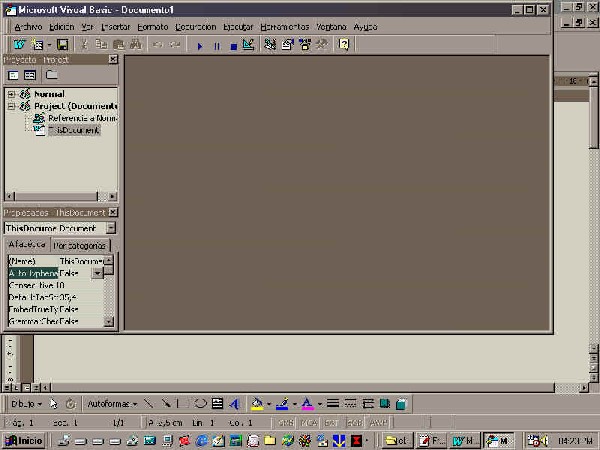Open the Ayuda menu
The image size is (600, 450).
pos(365,27)
